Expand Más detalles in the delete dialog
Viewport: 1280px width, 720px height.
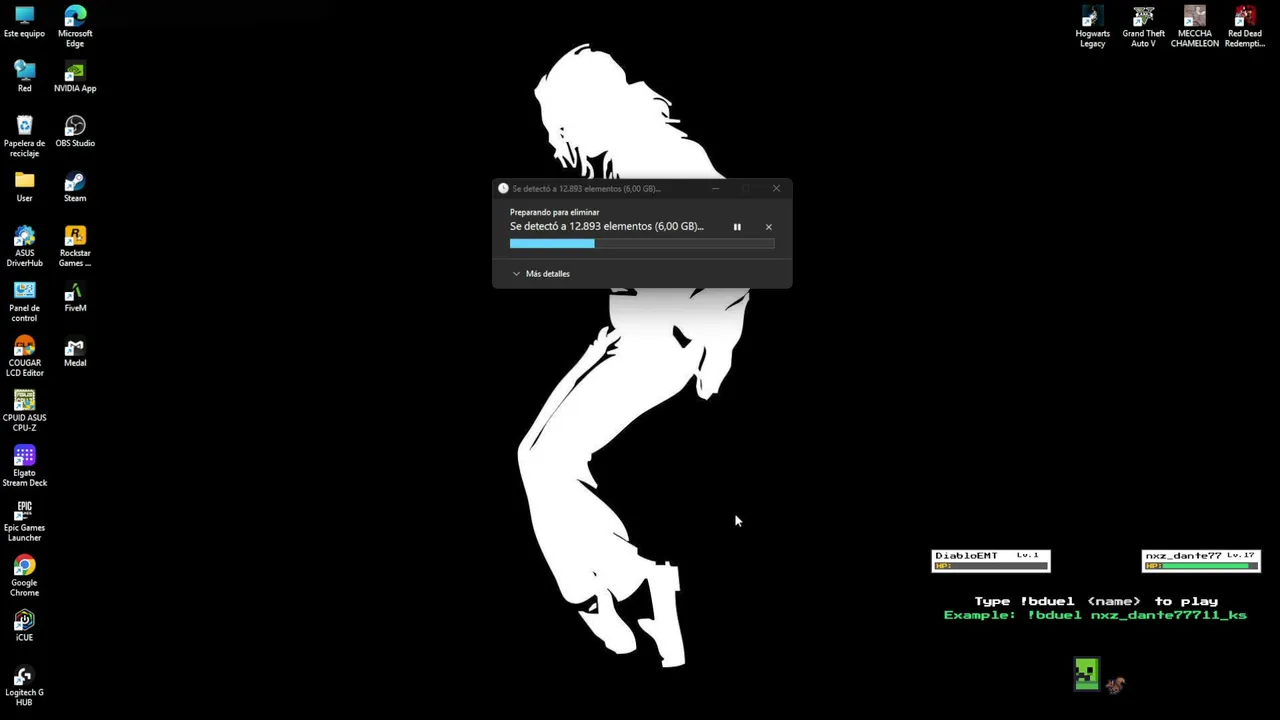(x=541, y=274)
